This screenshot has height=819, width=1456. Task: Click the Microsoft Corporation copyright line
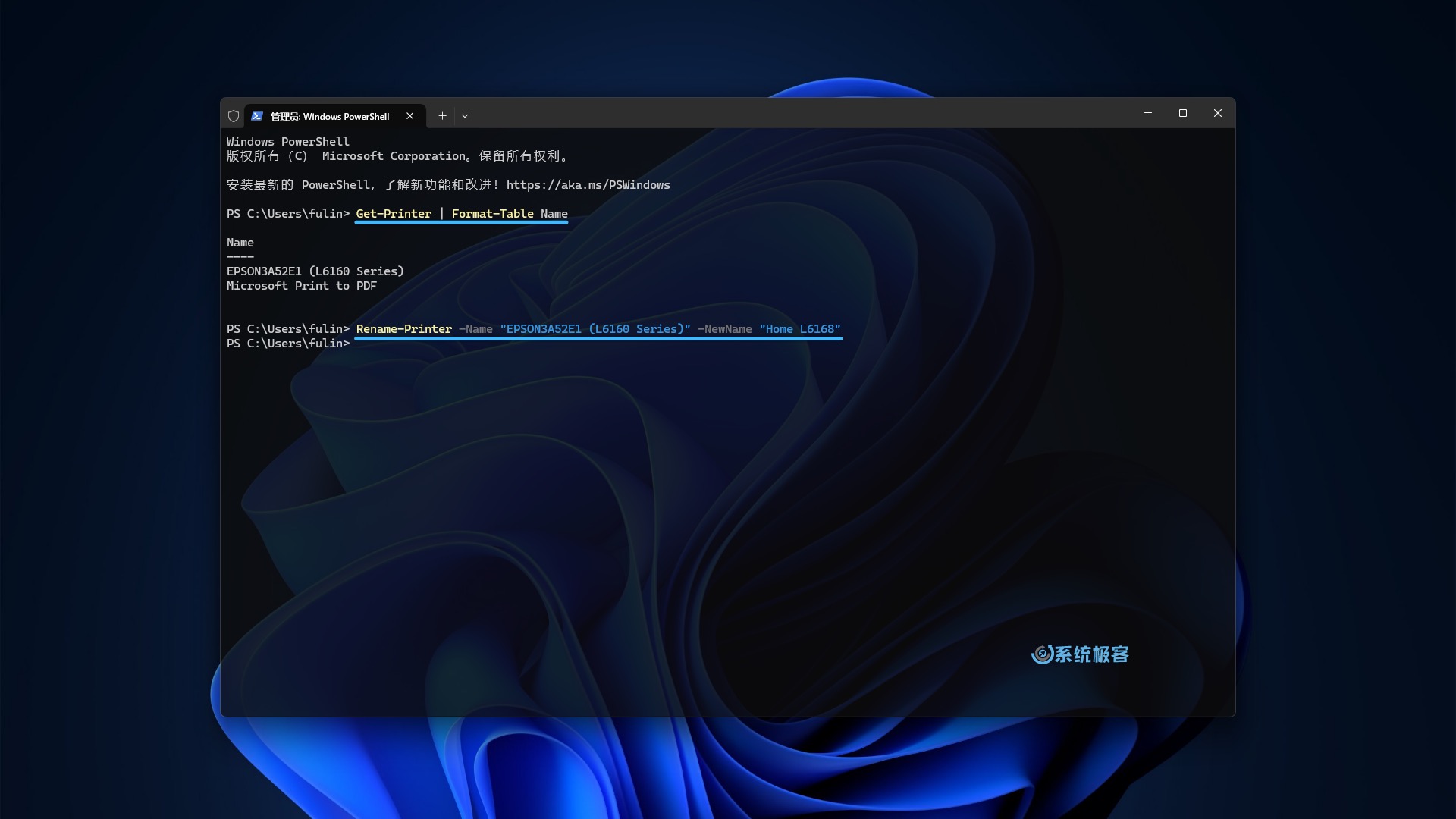click(x=397, y=156)
